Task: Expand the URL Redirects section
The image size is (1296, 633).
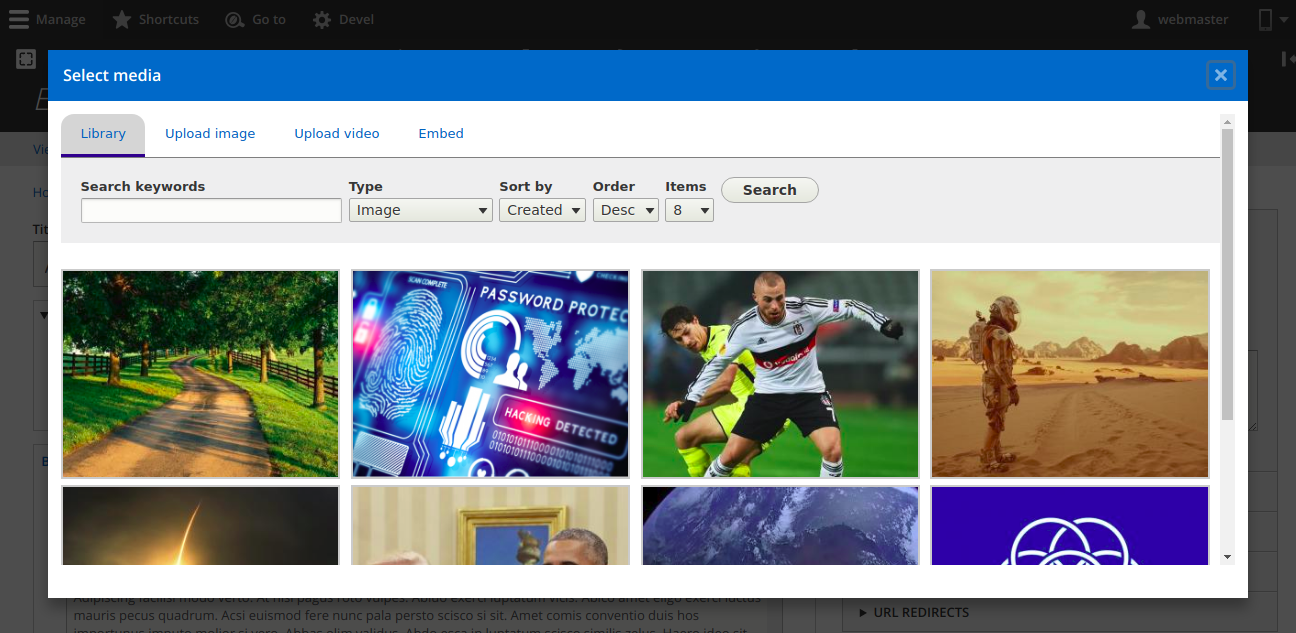Action: click(x=914, y=612)
